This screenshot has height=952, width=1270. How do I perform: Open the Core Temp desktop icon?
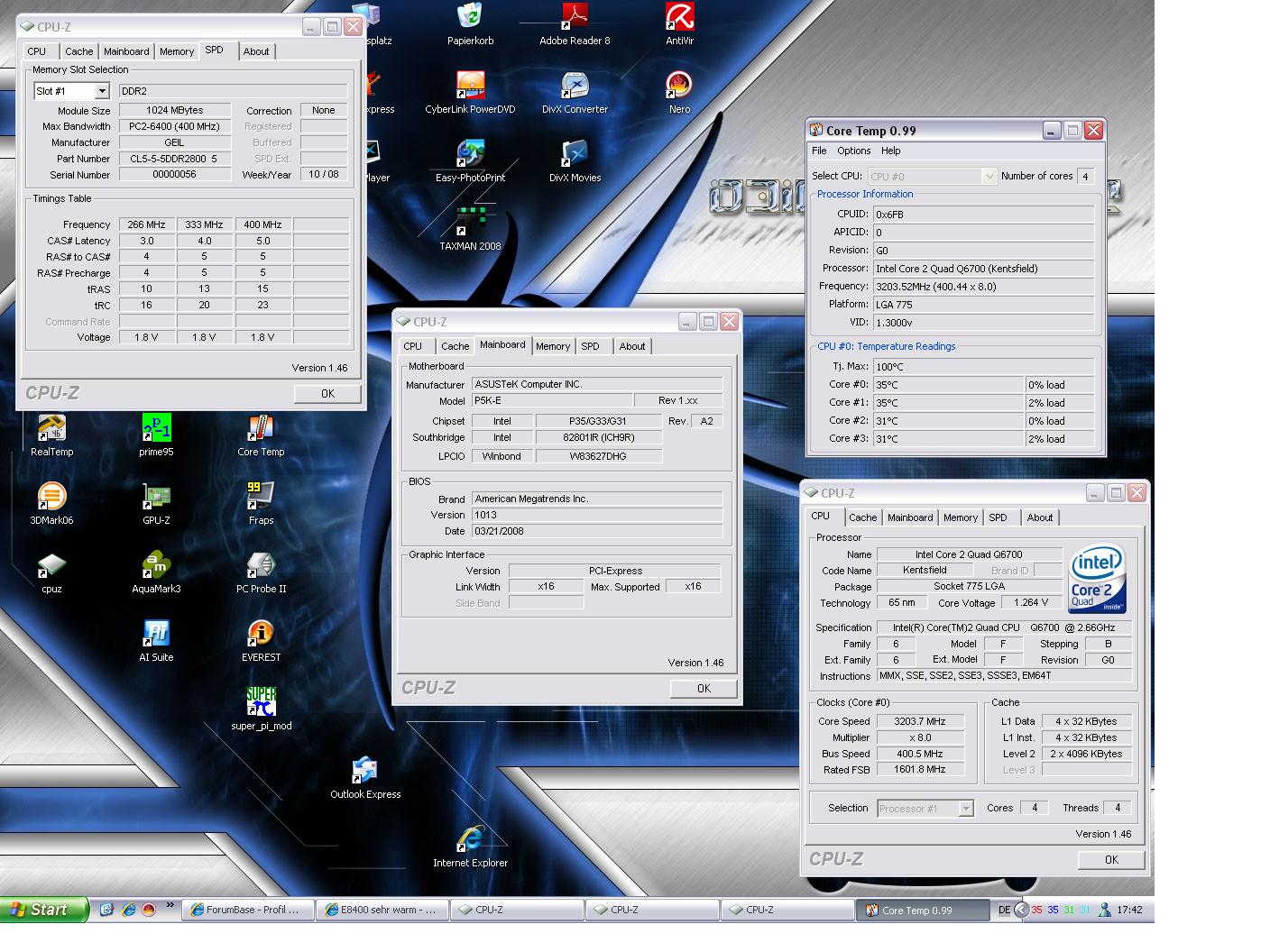[261, 435]
